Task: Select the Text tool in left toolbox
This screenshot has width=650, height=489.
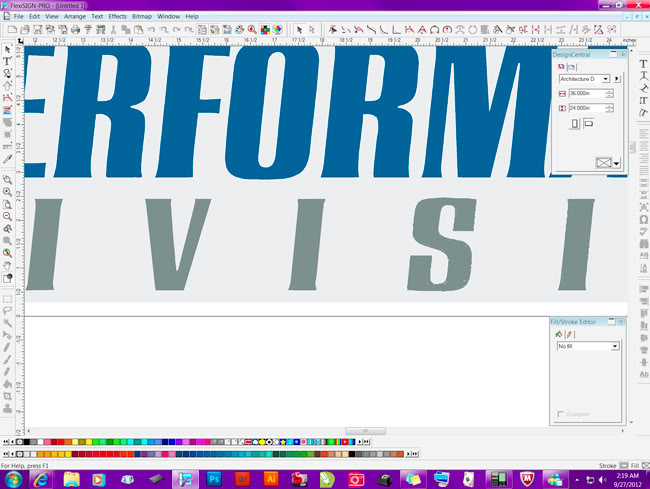Action: pos(7,61)
